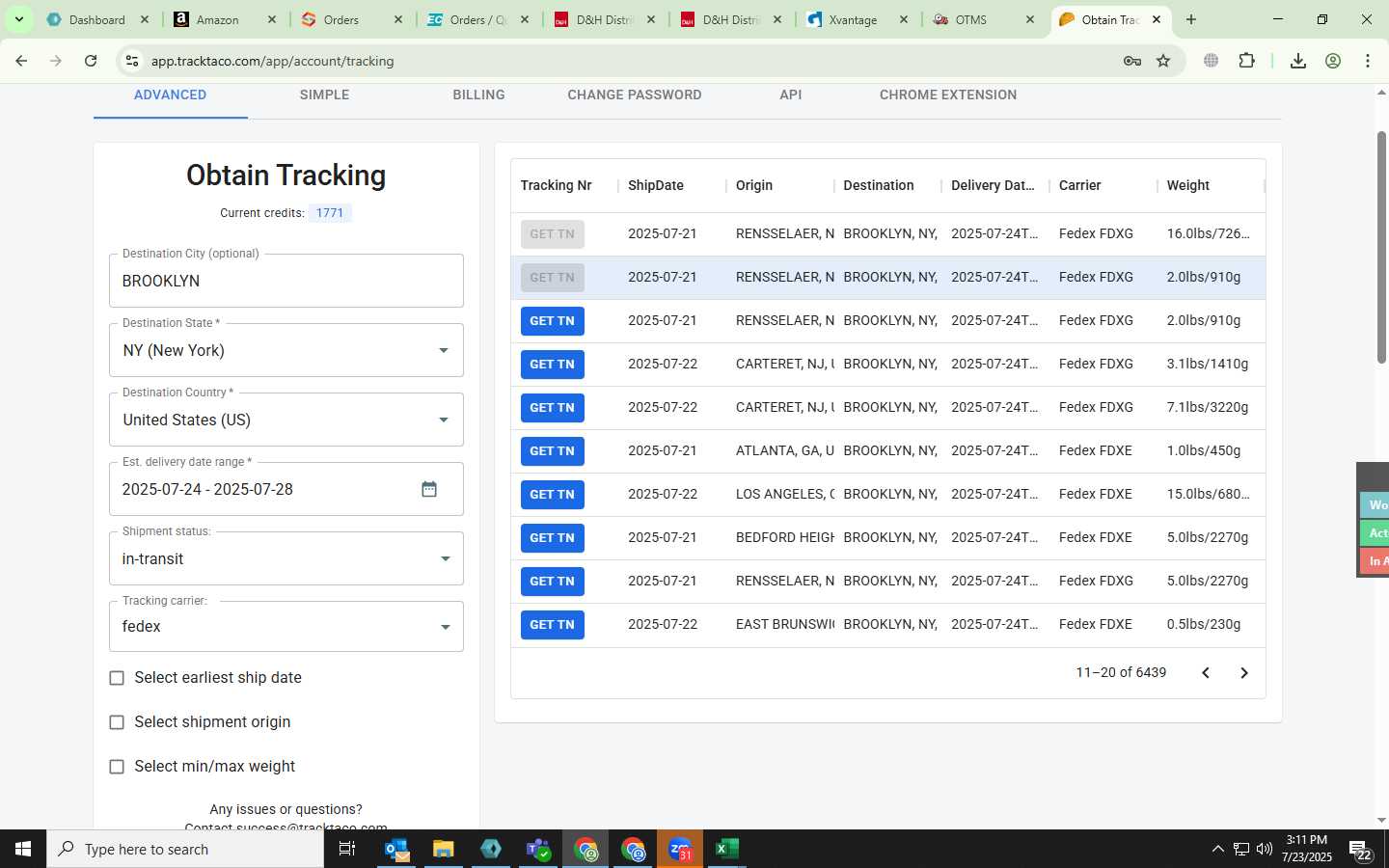Open Task View on the taskbar

click(x=347, y=849)
